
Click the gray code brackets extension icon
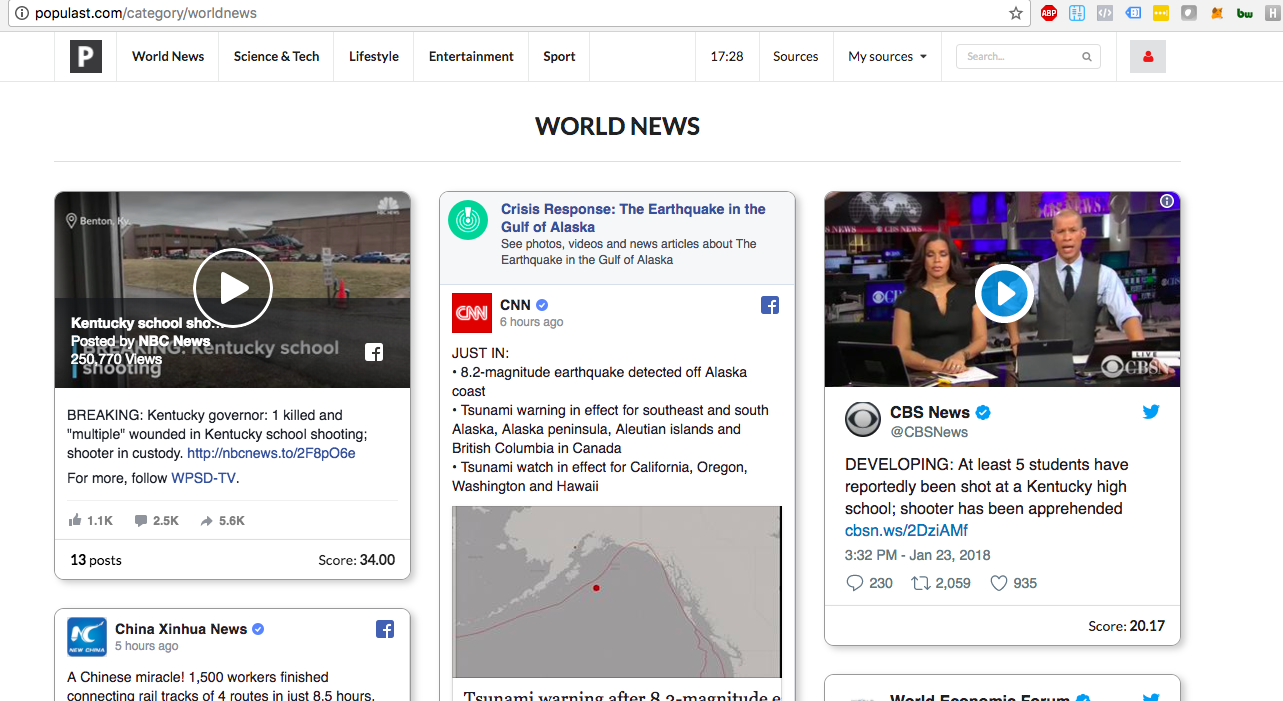coord(1105,13)
